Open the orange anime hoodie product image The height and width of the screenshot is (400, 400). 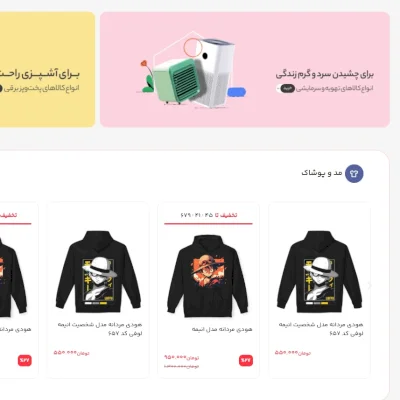(208, 275)
